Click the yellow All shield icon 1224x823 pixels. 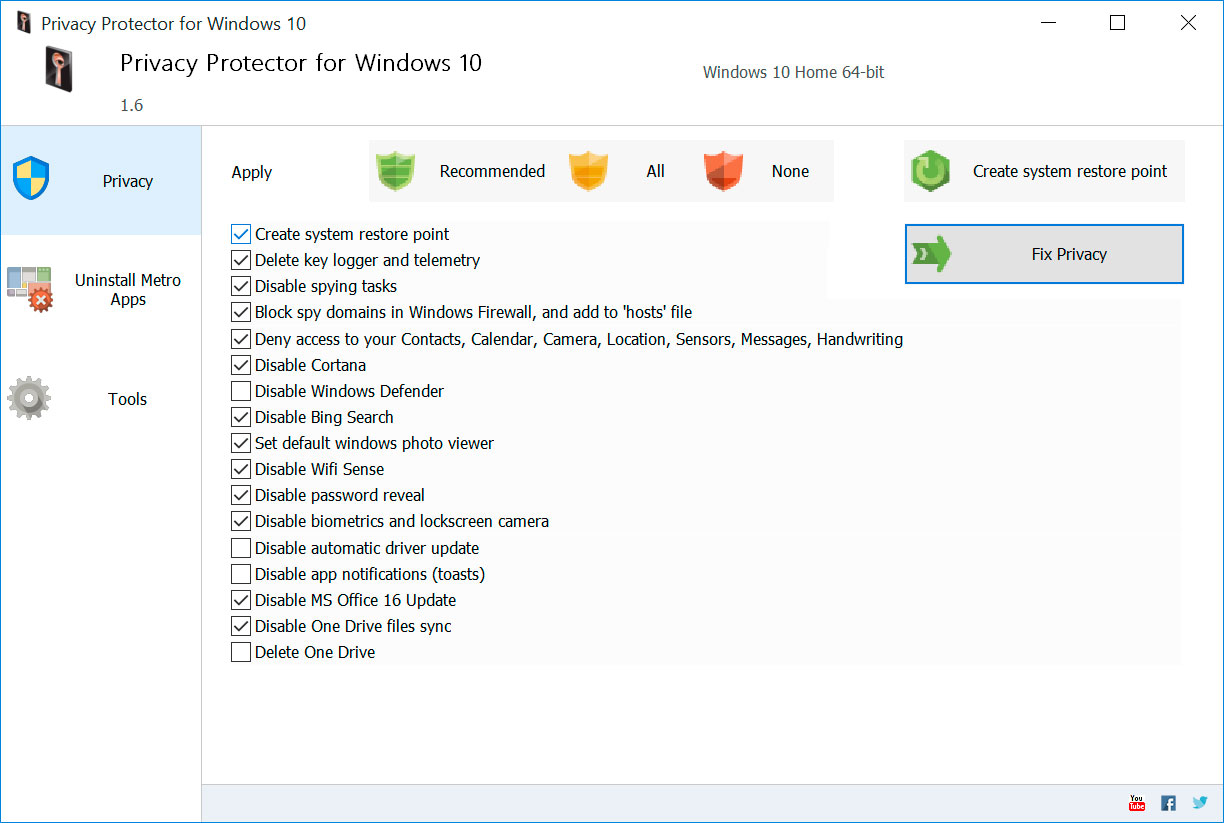(x=588, y=171)
